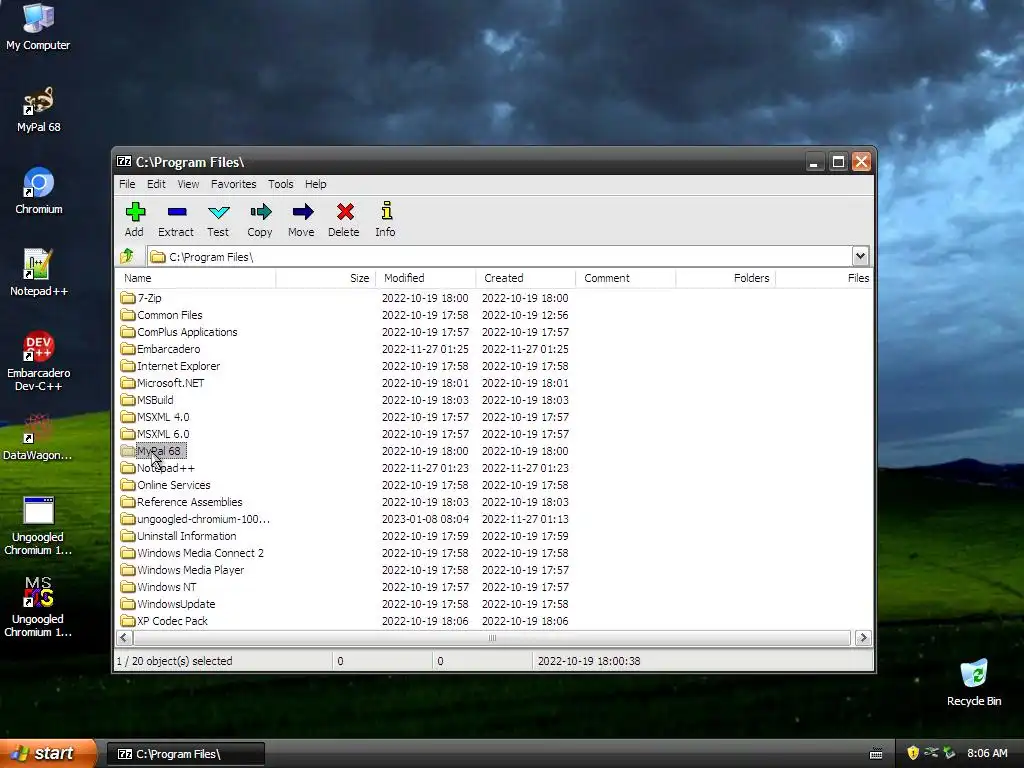1024x768 pixels.
Task: Select Embarcadero Dev-C++ desktop shortcut
Action: 39,361
